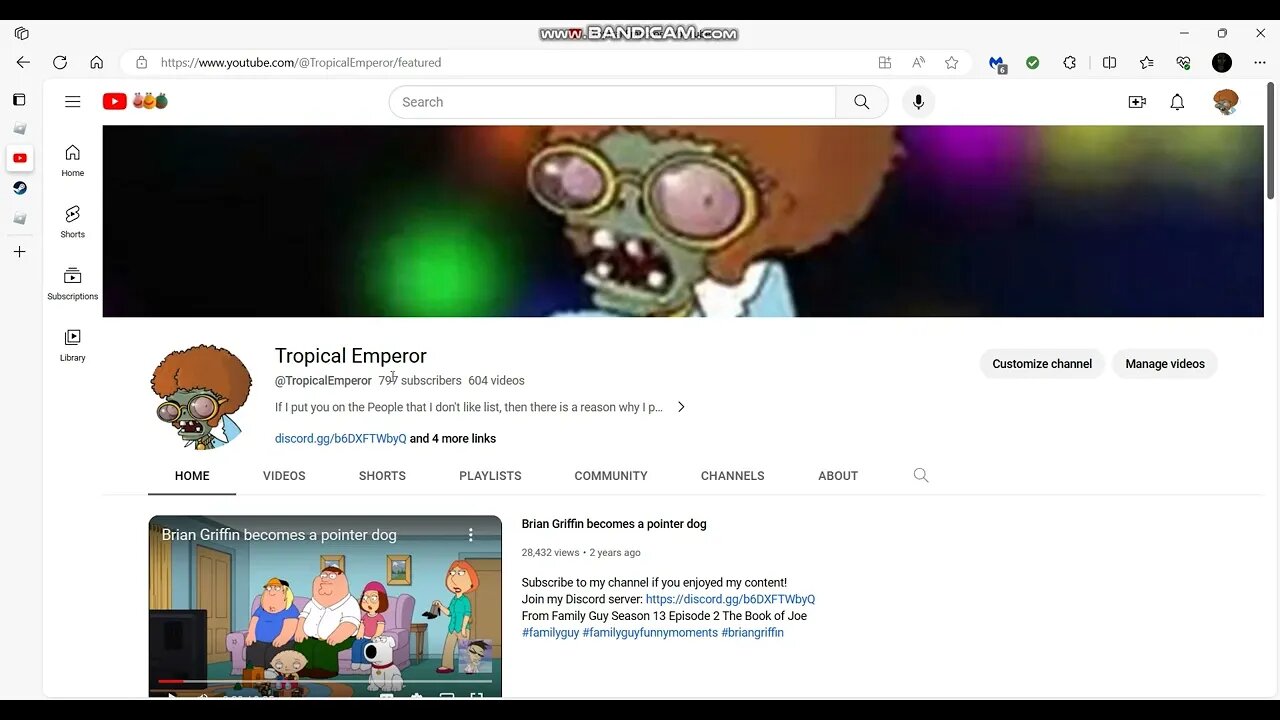
Task: Go back in the browser
Action: click(23, 62)
